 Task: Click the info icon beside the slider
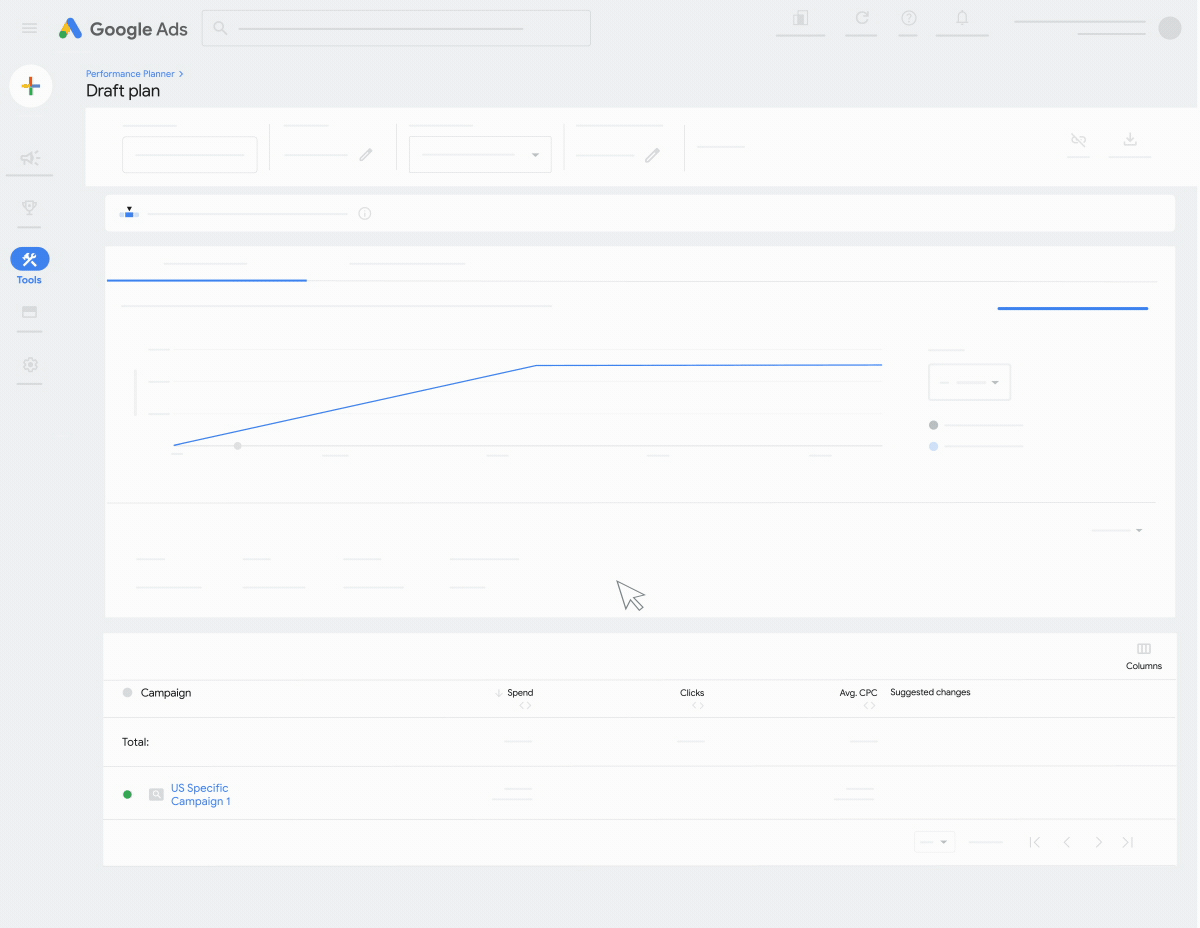(365, 214)
